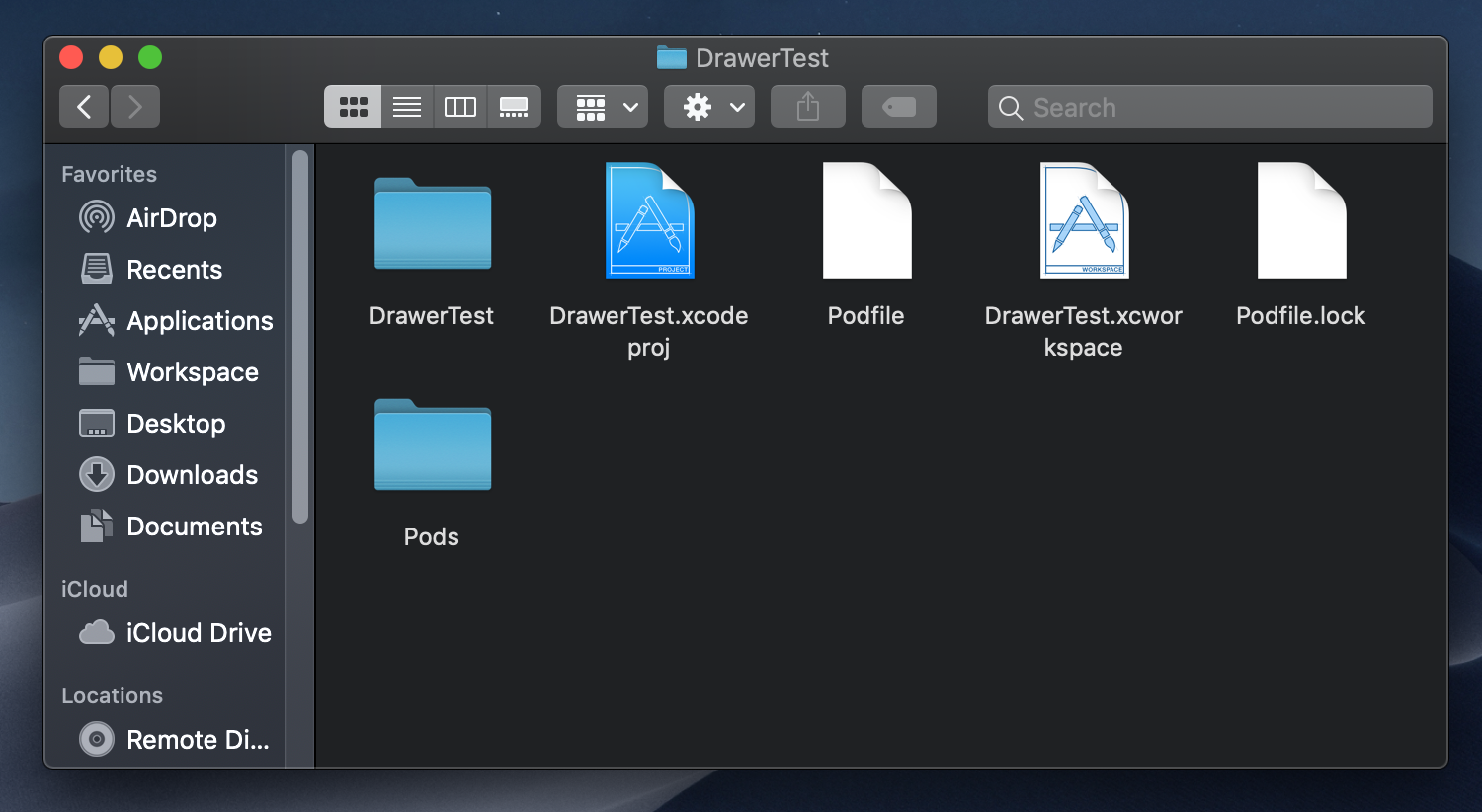Minimize the Finder window
Image resolution: width=1482 pixels, height=812 pixels.
click(x=111, y=57)
